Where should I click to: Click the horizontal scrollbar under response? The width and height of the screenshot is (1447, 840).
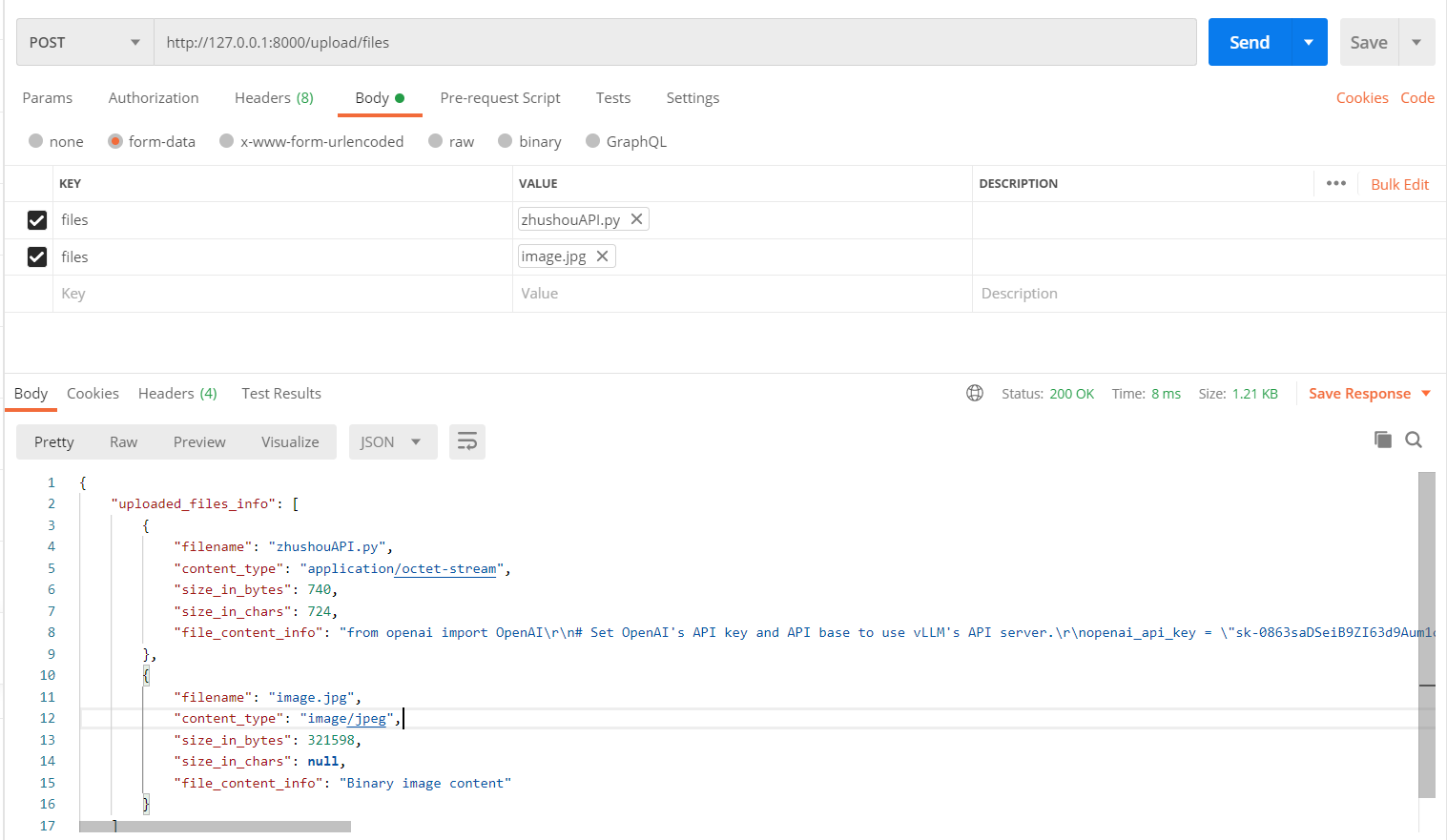[x=215, y=827]
